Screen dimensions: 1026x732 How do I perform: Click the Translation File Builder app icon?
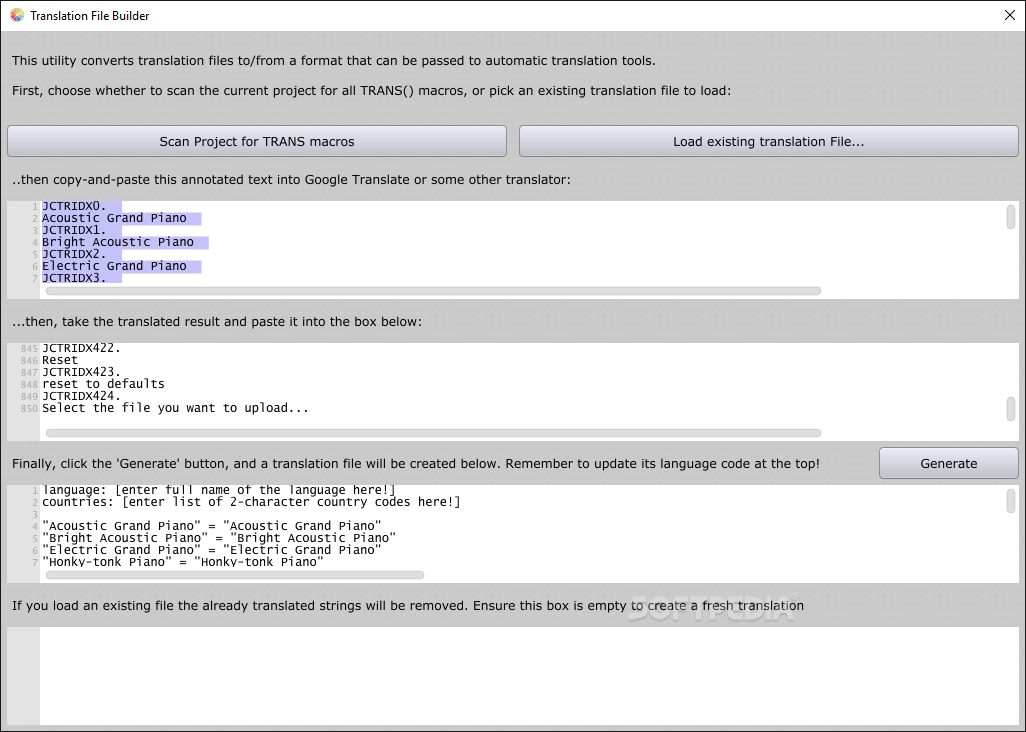point(17,15)
